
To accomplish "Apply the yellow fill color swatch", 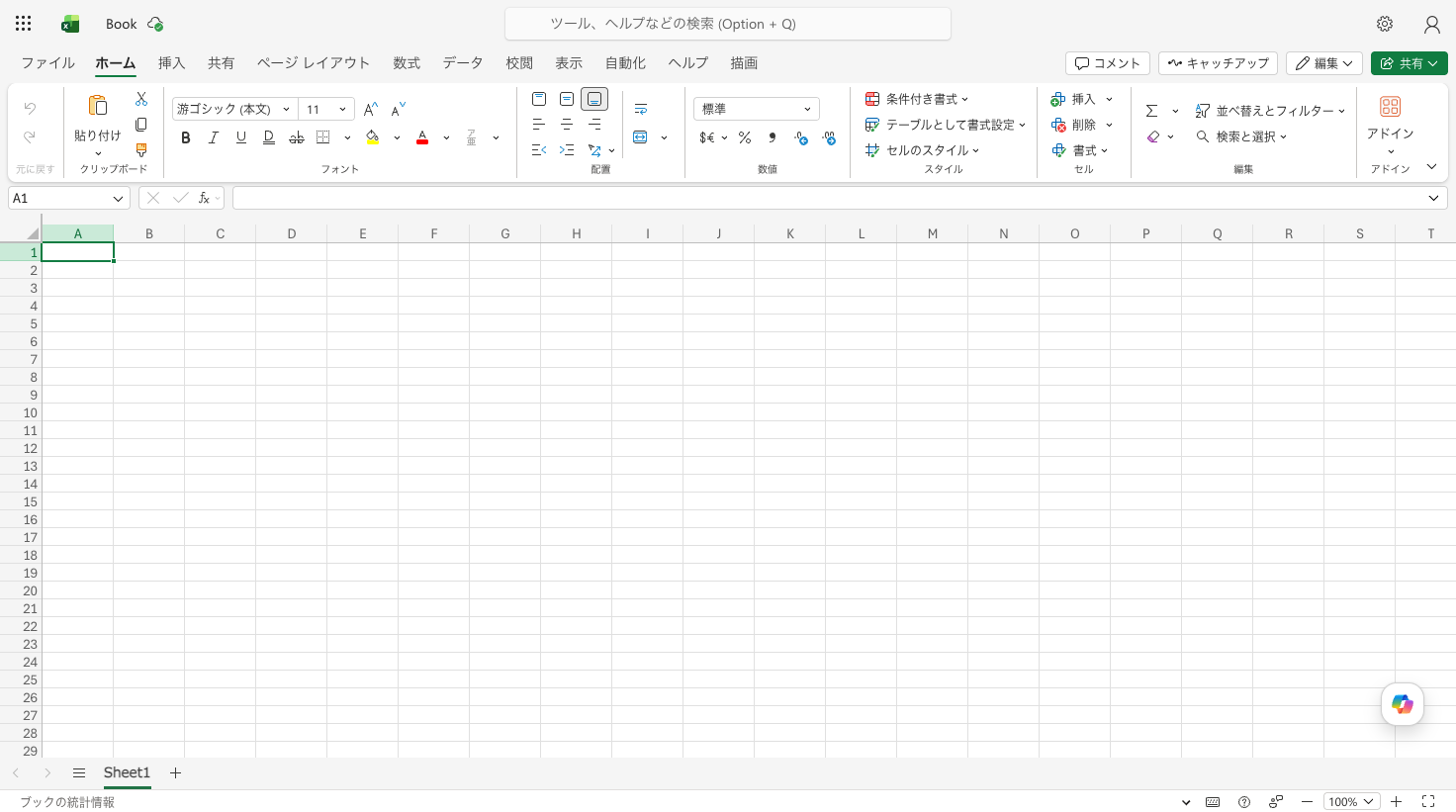I will pos(373,137).
